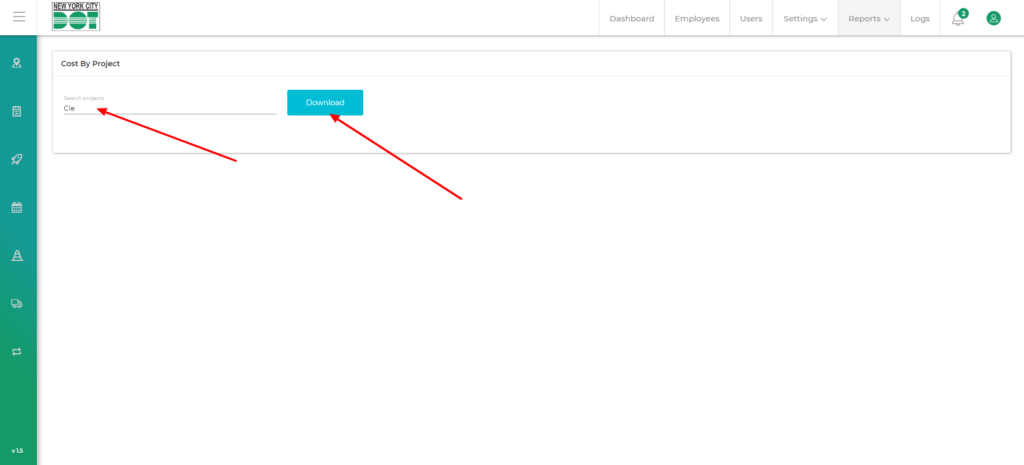Click the transfer arrows sidebar icon
Viewport: 1024px width, 465px height.
point(17,352)
